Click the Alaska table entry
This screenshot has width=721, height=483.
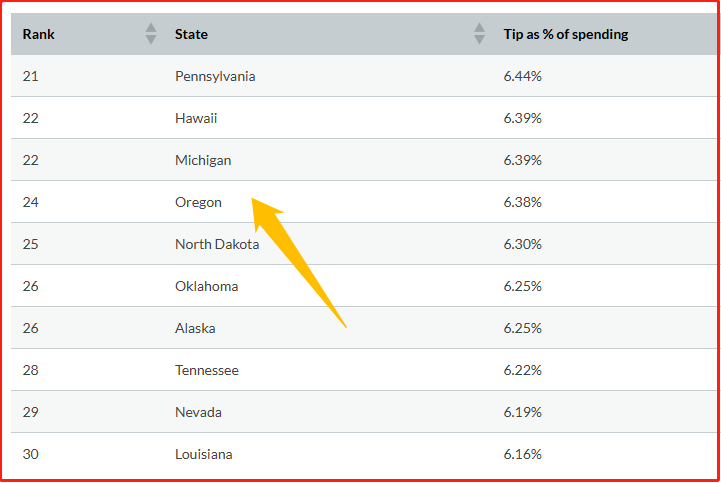(x=195, y=328)
